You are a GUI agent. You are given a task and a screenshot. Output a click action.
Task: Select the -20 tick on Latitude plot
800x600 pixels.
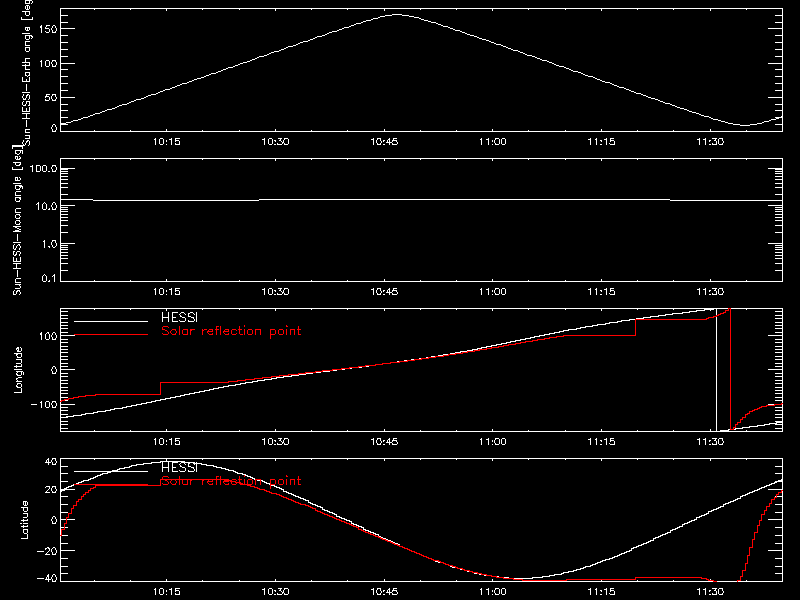48,551
